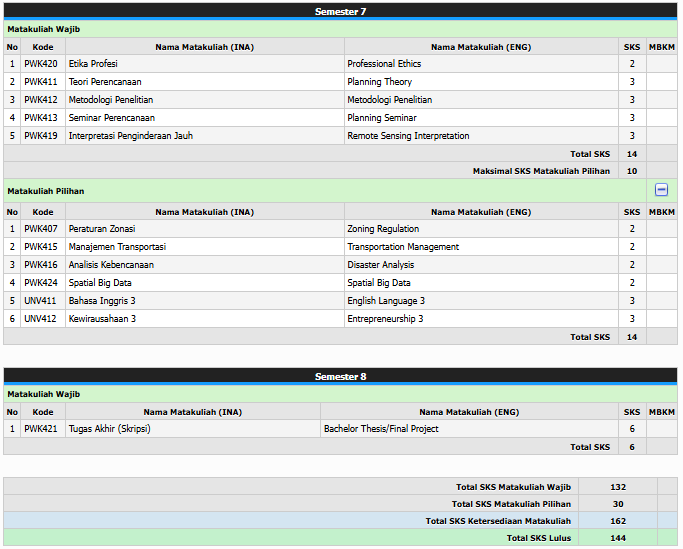This screenshot has width=683, height=549.
Task: Select the Disaster Analysis cell
Action: coord(380,265)
